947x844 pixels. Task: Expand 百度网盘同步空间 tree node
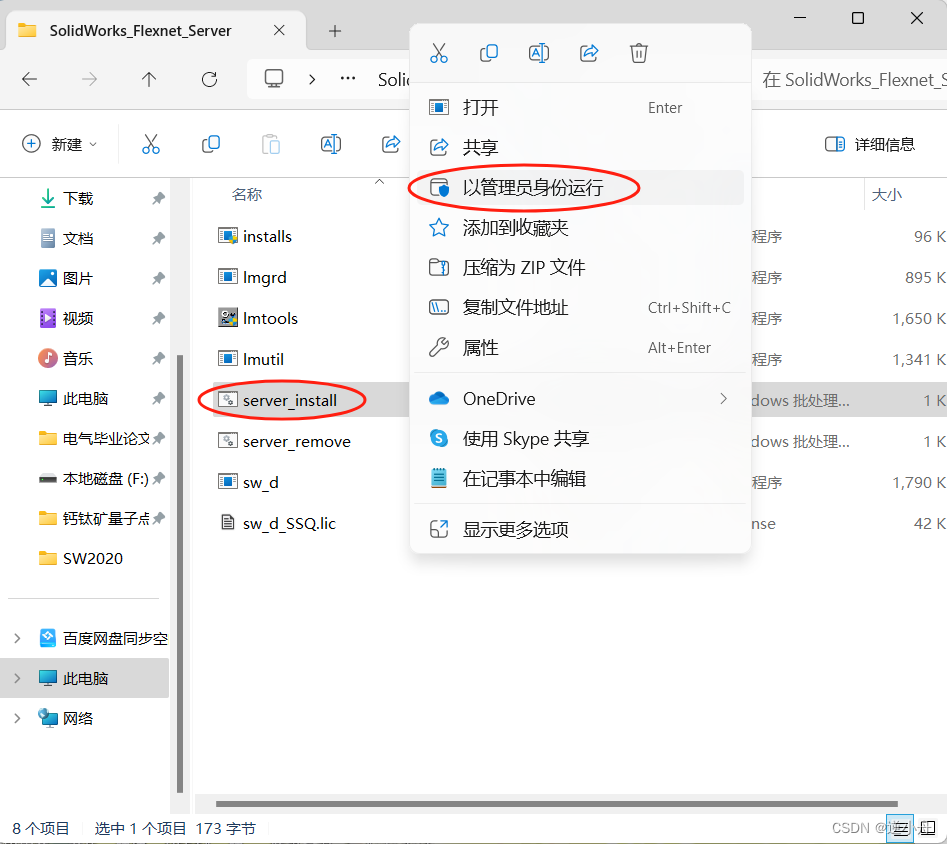(x=17, y=639)
